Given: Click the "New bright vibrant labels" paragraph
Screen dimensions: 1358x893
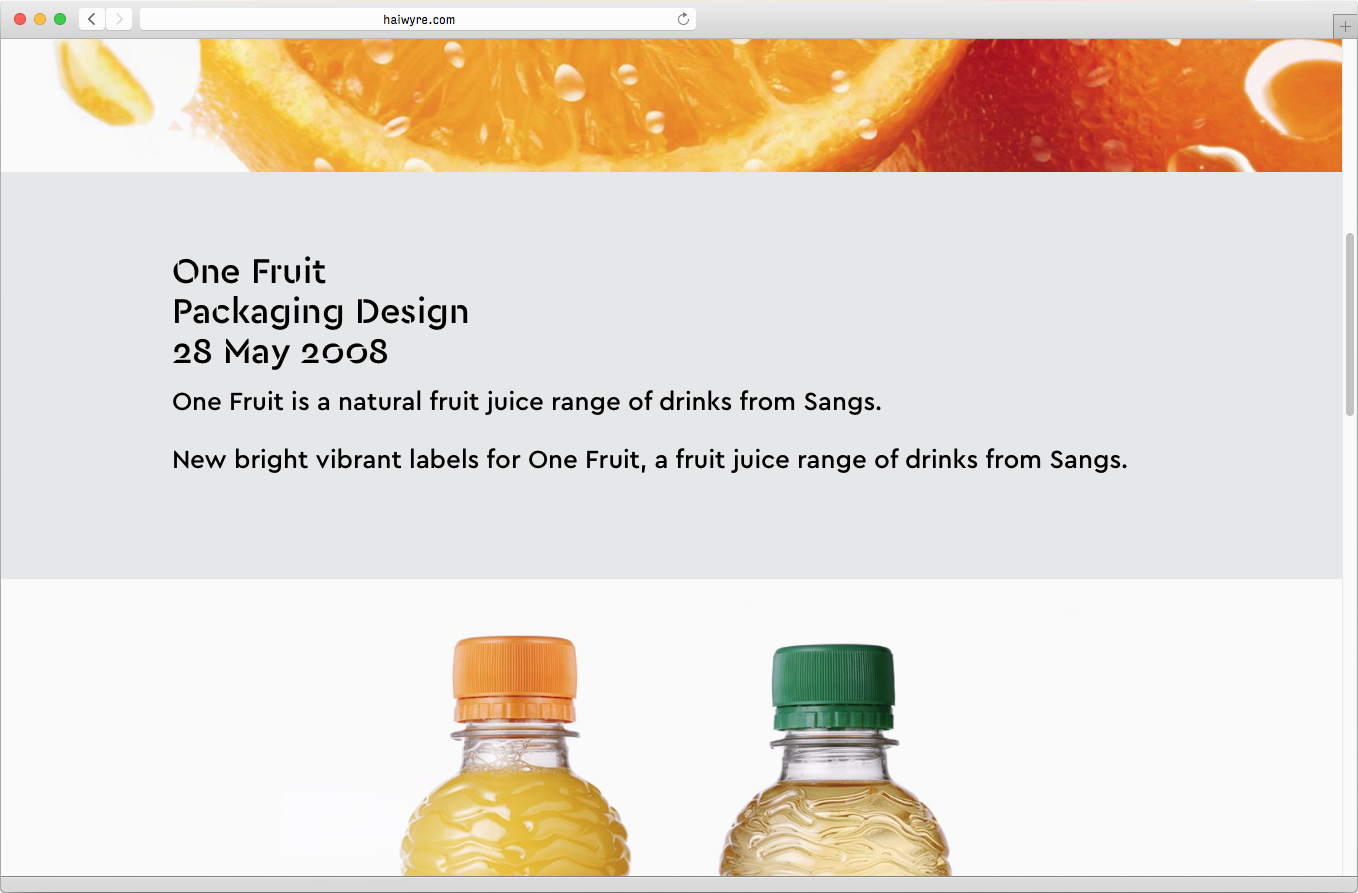Looking at the screenshot, I should pos(649,460).
